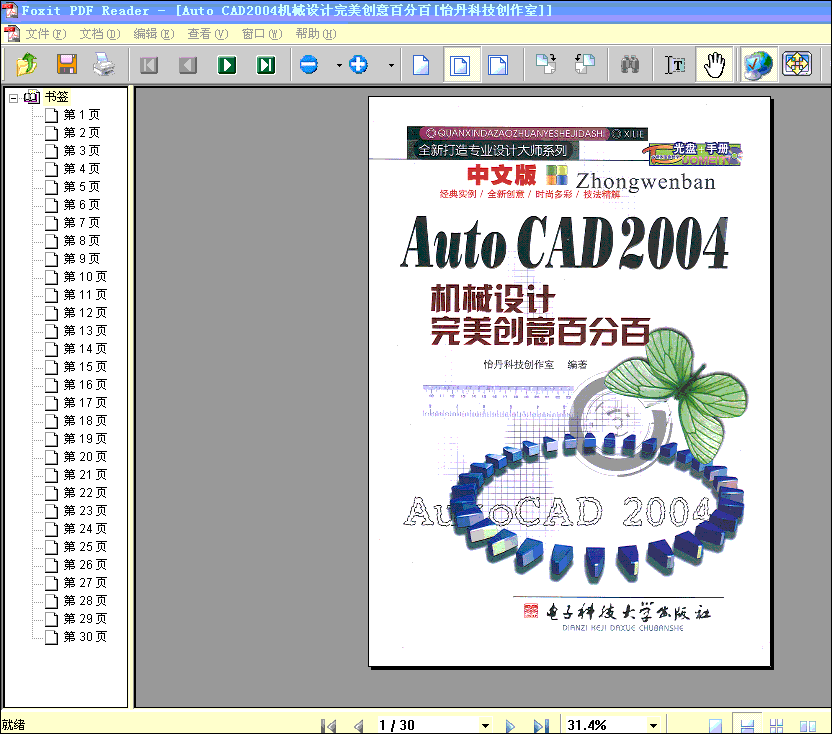832x734 pixels.
Task: Open the 窗口(W) menu
Action: pos(262,34)
